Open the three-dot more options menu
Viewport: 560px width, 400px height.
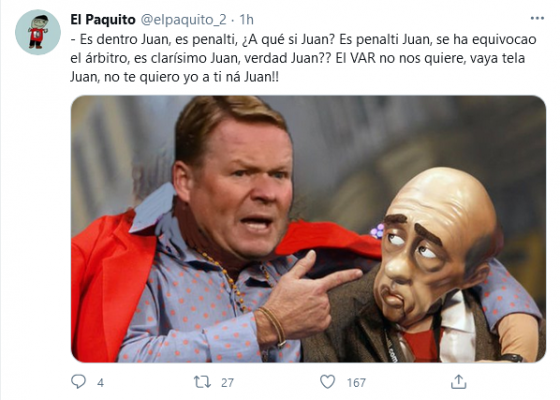coord(537,18)
